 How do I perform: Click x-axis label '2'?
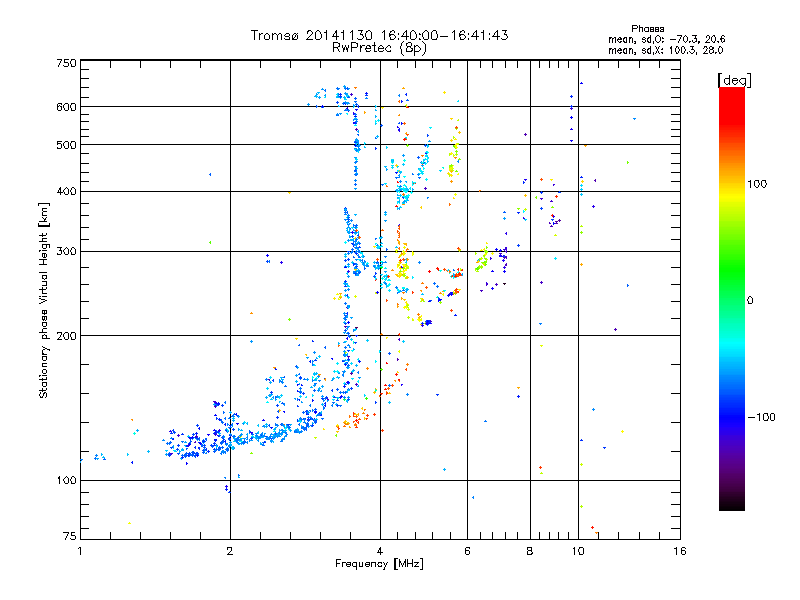point(230,551)
